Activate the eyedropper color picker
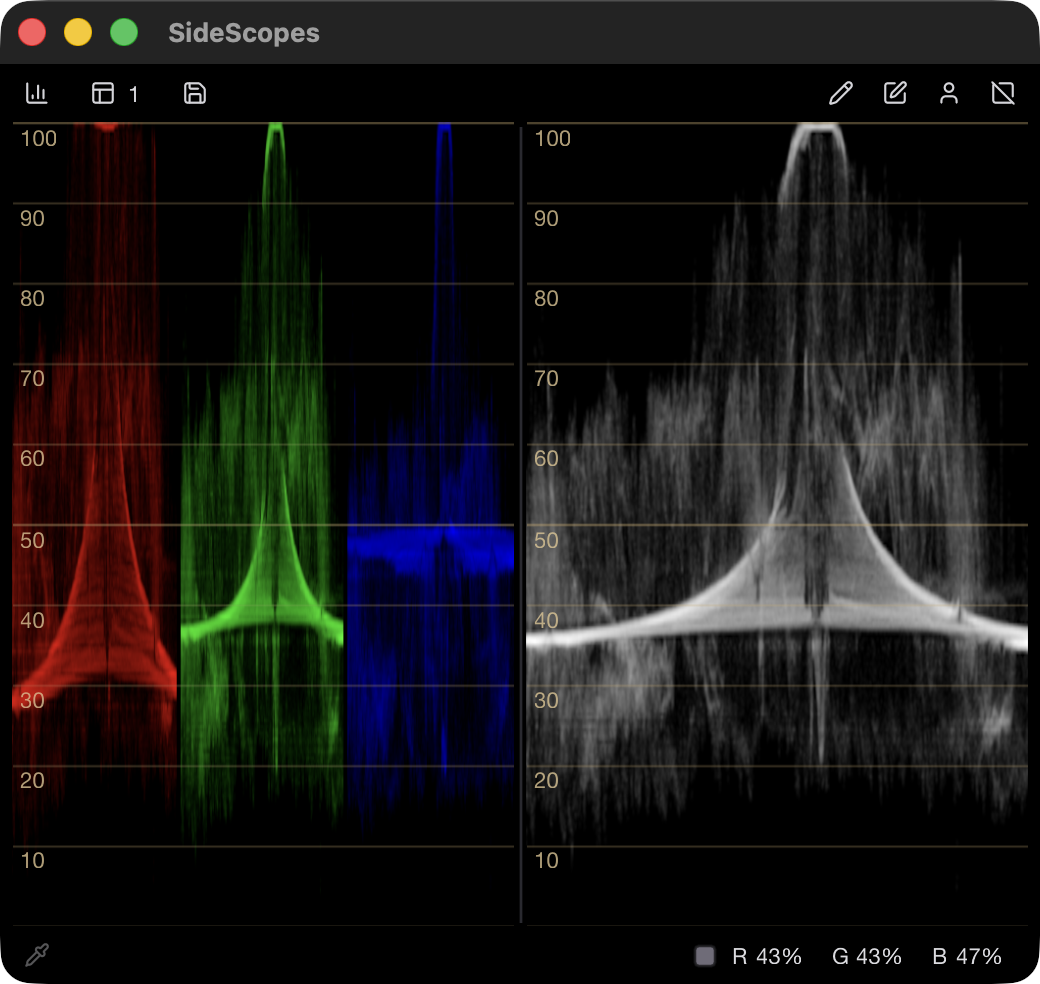1040x984 pixels. 37,955
